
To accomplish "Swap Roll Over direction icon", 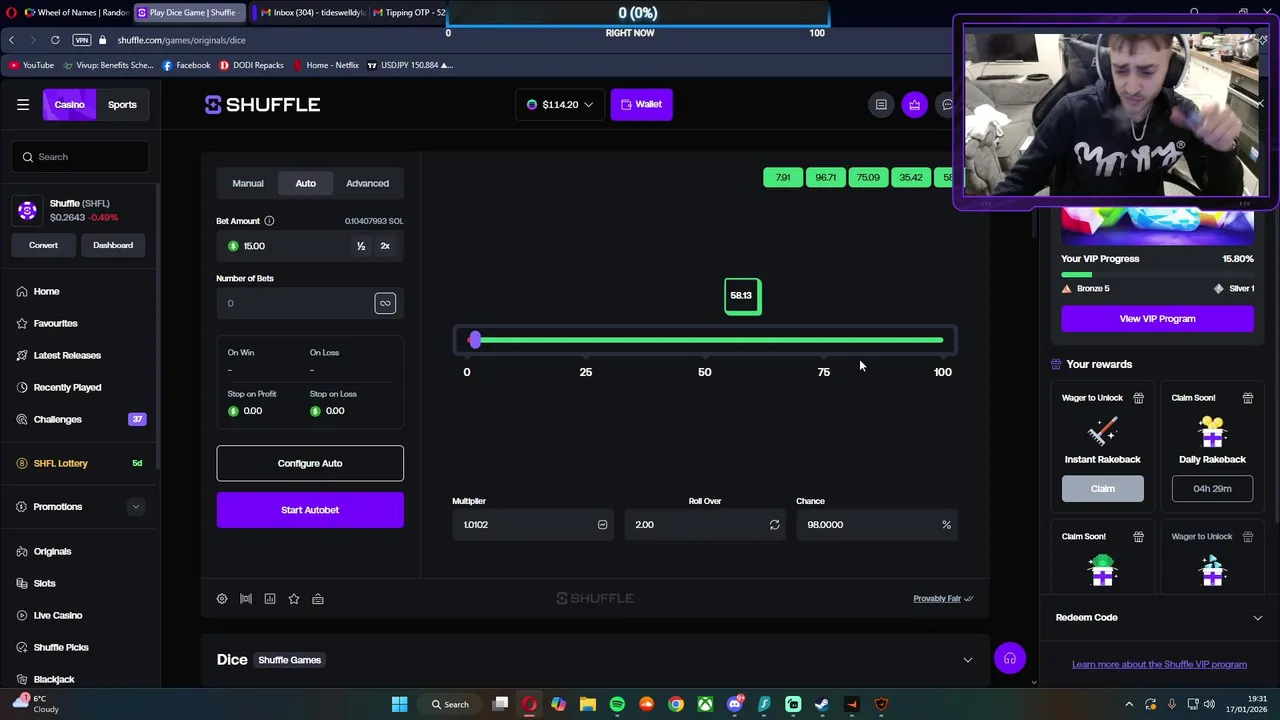I will (774, 524).
